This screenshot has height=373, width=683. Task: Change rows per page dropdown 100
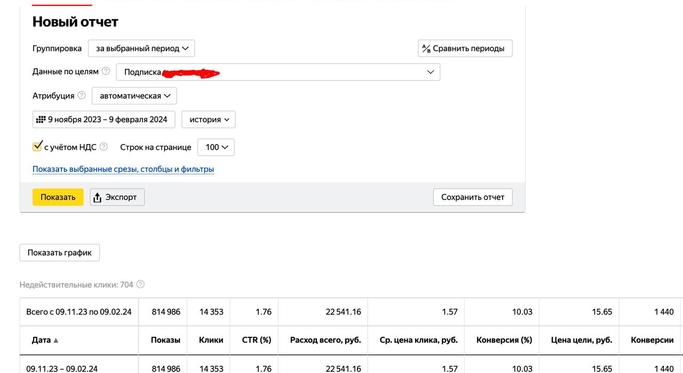tap(216, 147)
